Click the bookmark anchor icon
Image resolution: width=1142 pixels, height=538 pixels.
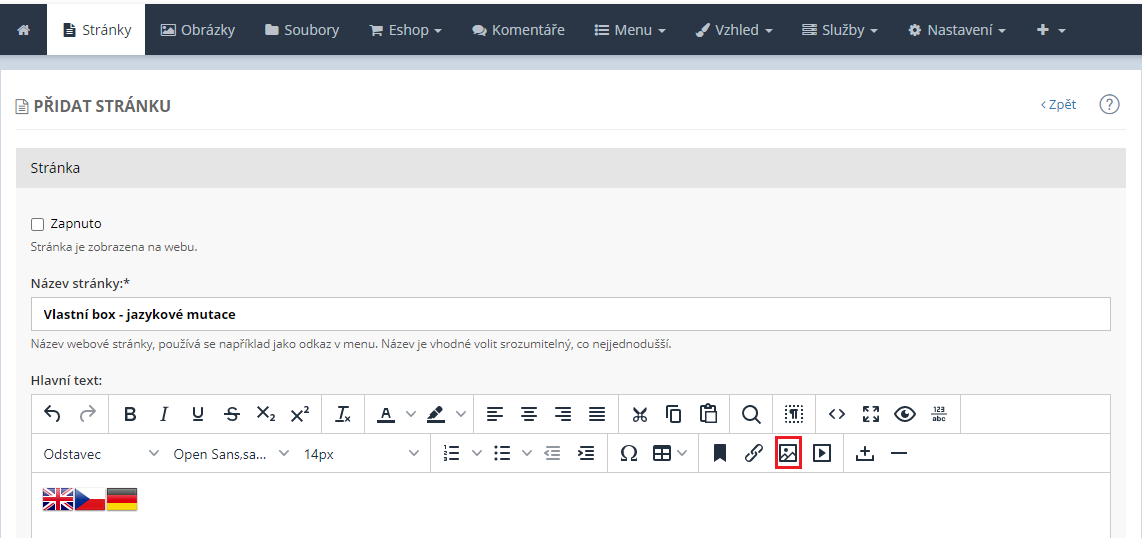(719, 453)
